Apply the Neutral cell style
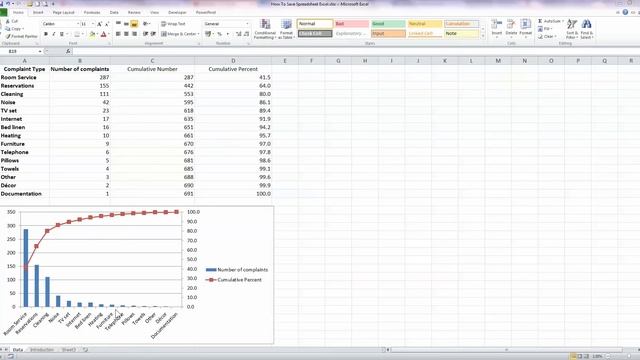This screenshot has width=640, height=360. coord(424,24)
